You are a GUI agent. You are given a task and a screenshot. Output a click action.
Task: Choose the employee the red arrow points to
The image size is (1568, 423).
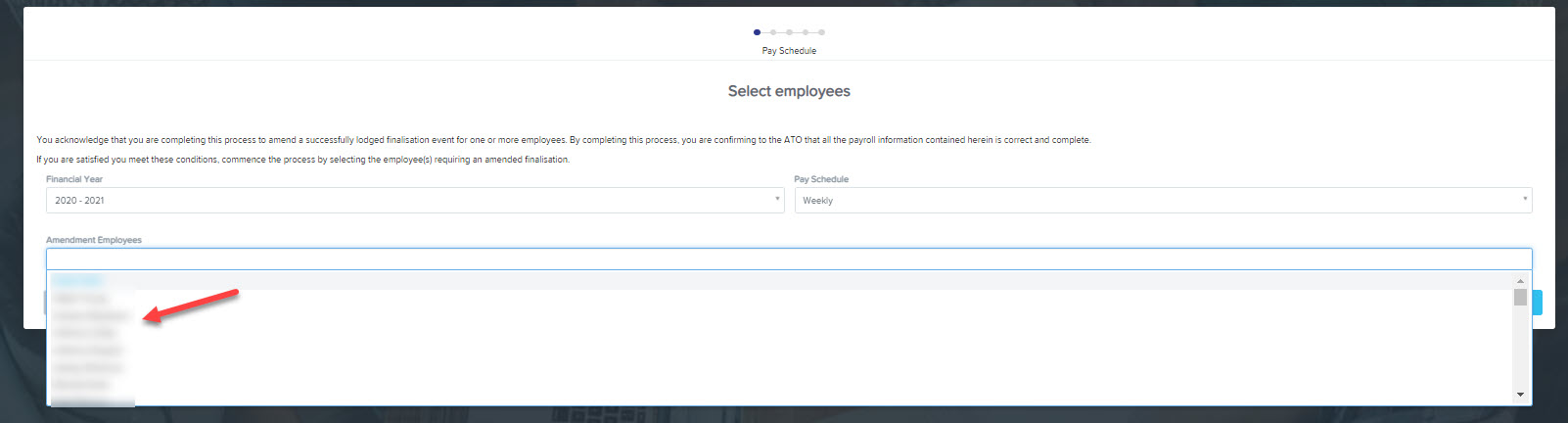pos(92,316)
